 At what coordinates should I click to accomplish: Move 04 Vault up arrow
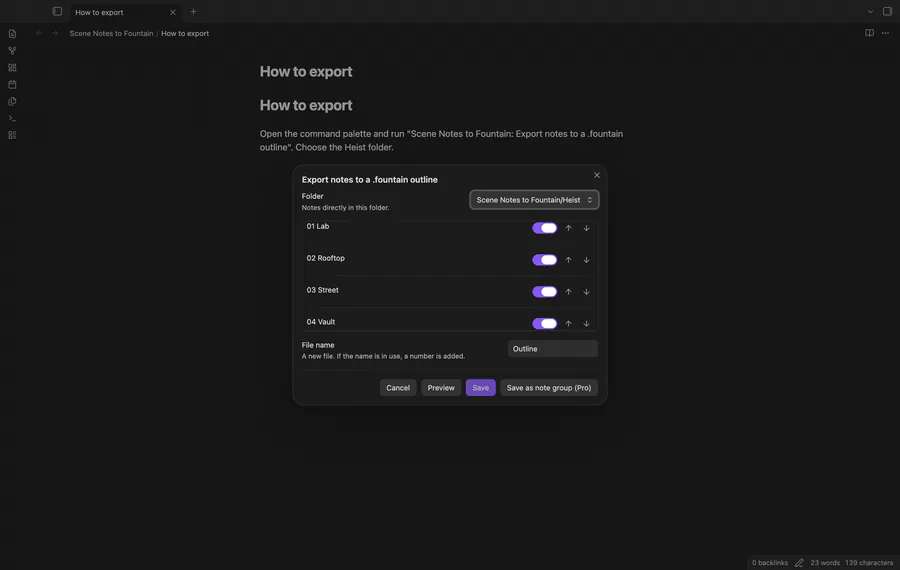pyautogui.click(x=568, y=324)
